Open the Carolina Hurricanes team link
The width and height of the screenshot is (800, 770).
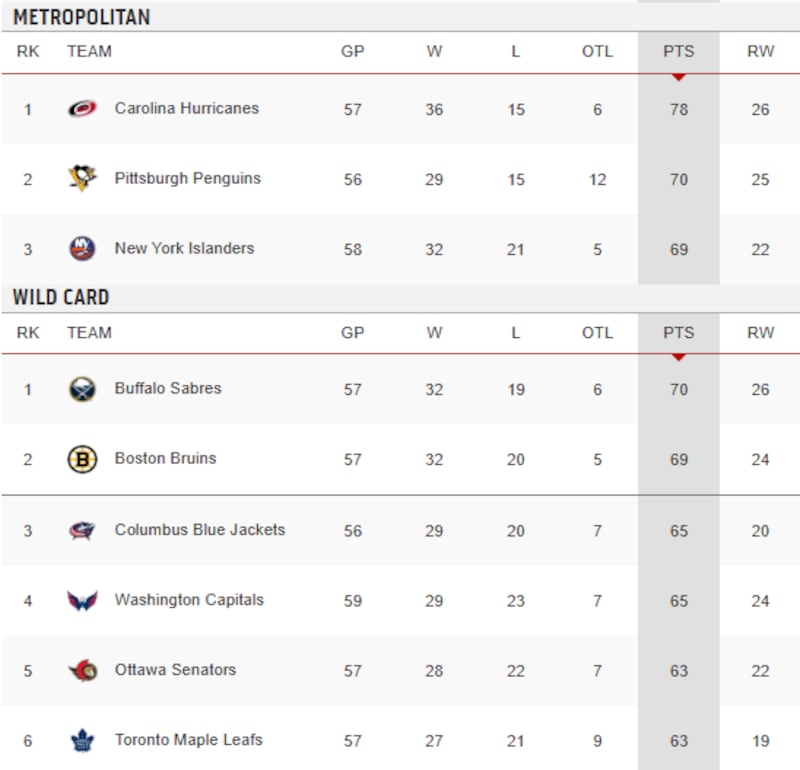point(186,108)
